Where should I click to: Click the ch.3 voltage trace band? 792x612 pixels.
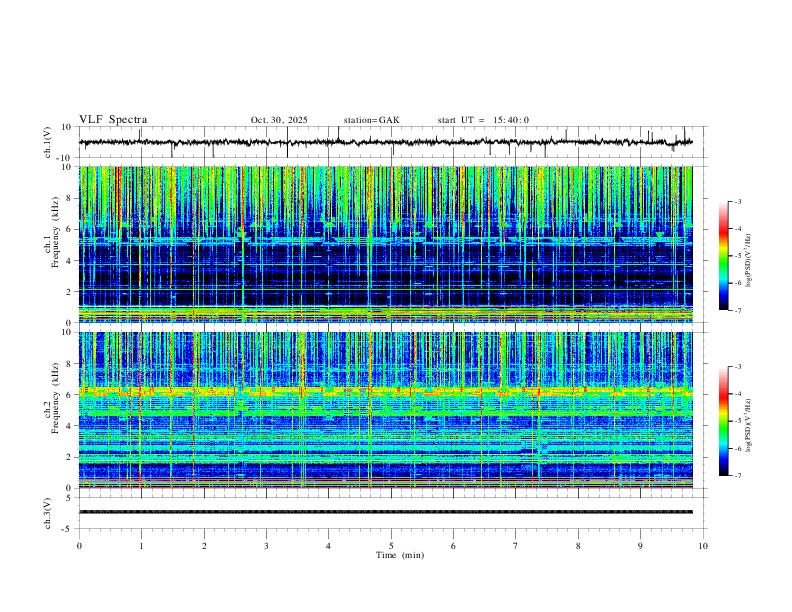[x=386, y=512]
